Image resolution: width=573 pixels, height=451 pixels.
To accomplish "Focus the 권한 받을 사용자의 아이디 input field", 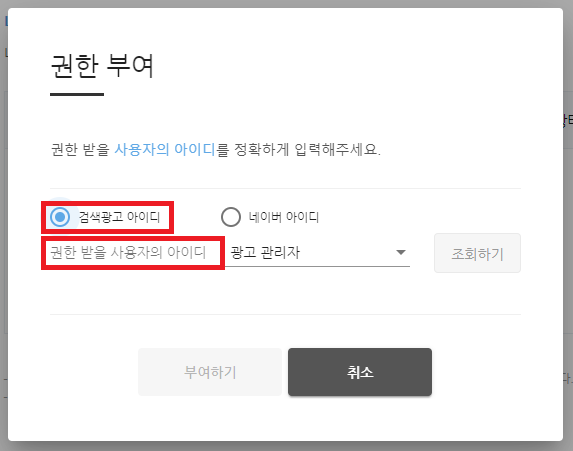I will [x=133, y=253].
